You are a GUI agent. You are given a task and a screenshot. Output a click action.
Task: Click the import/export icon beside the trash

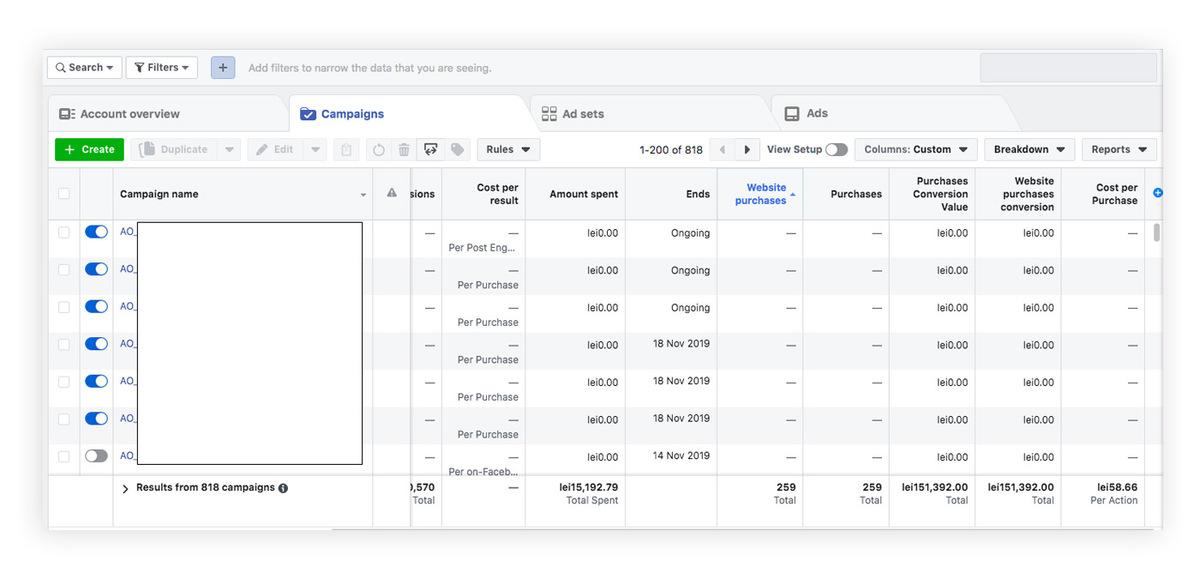click(x=431, y=150)
